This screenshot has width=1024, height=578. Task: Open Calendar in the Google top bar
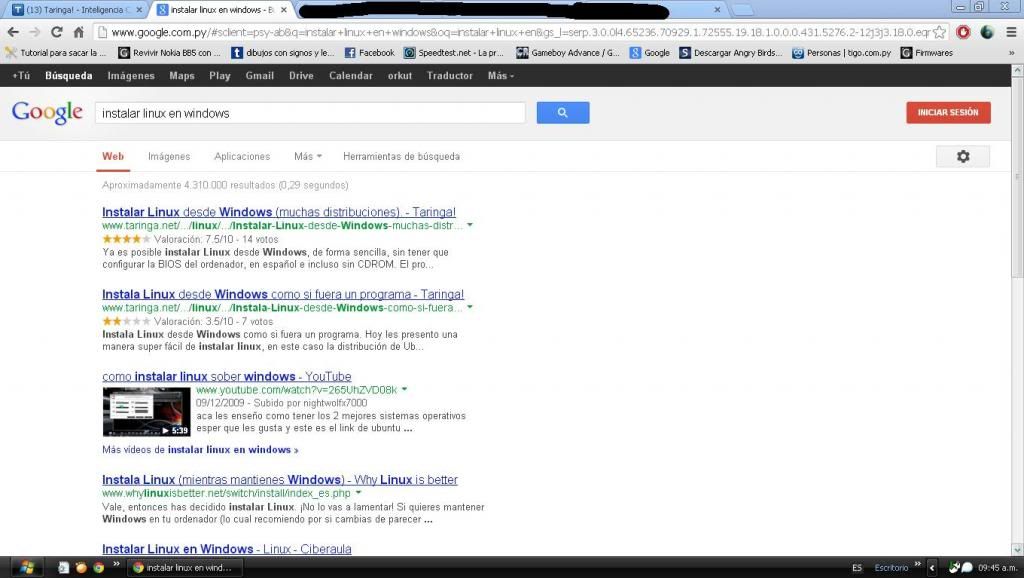[x=351, y=76]
